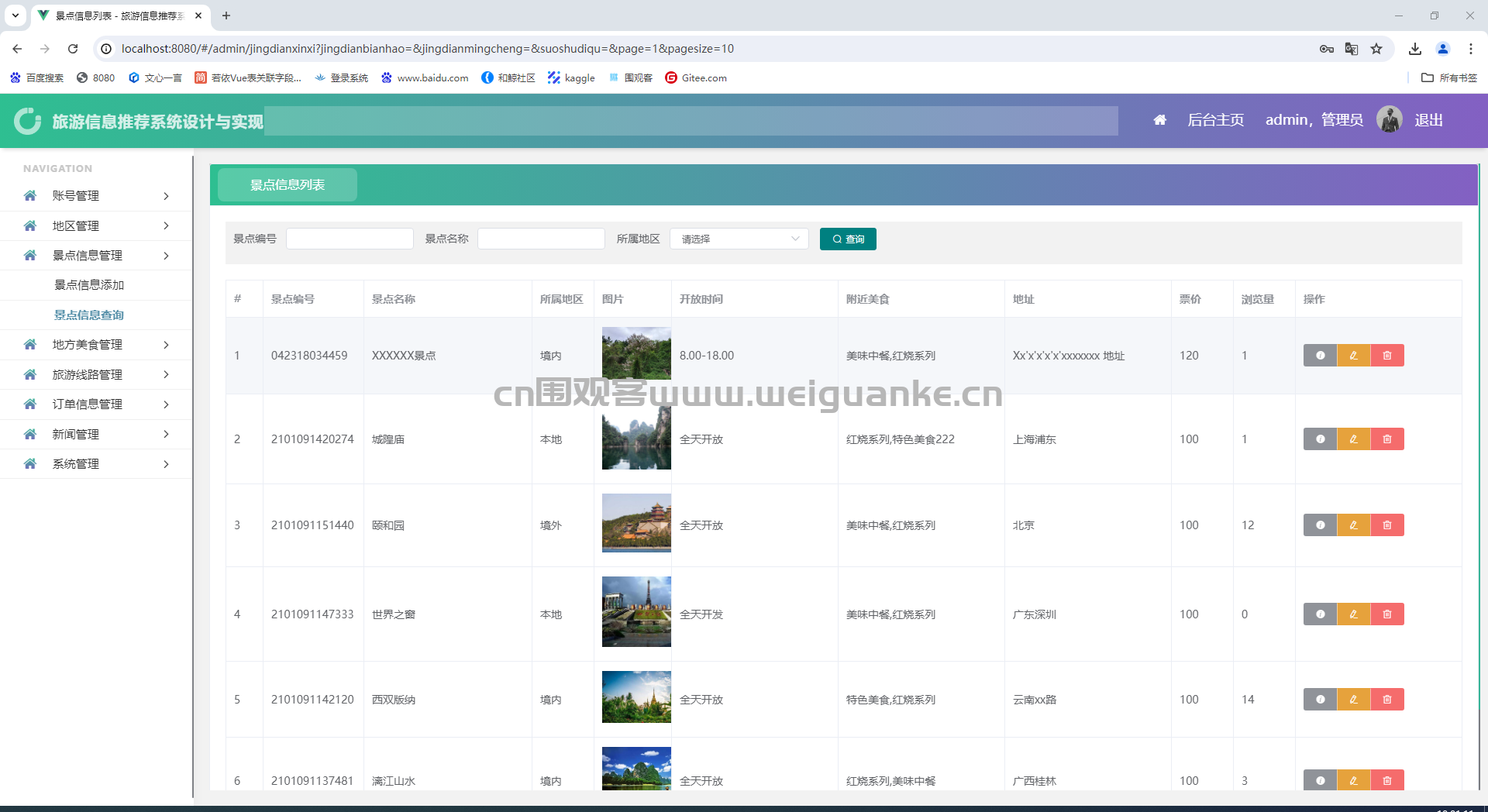1488x812 pixels.
Task: Expand the 地方美食管理 sidebar section
Action: pyautogui.click(x=96, y=345)
